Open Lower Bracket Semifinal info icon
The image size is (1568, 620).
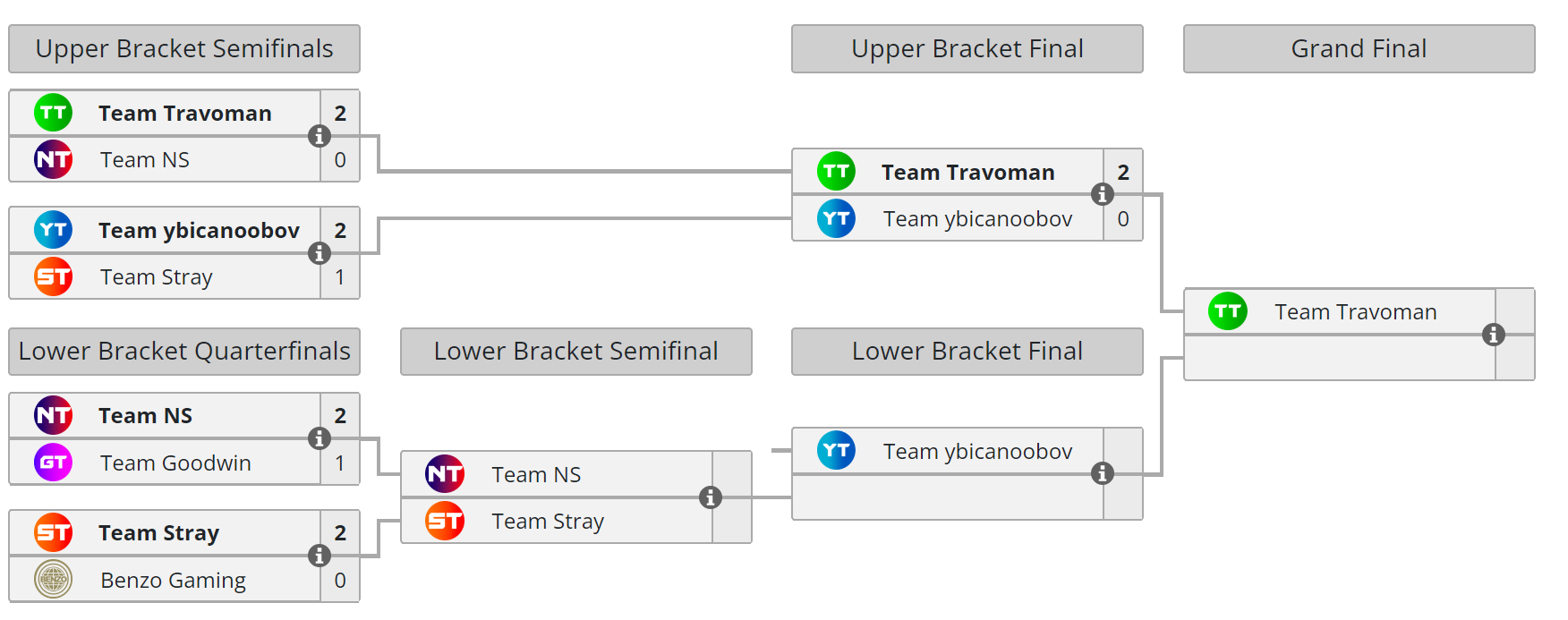pos(711,497)
